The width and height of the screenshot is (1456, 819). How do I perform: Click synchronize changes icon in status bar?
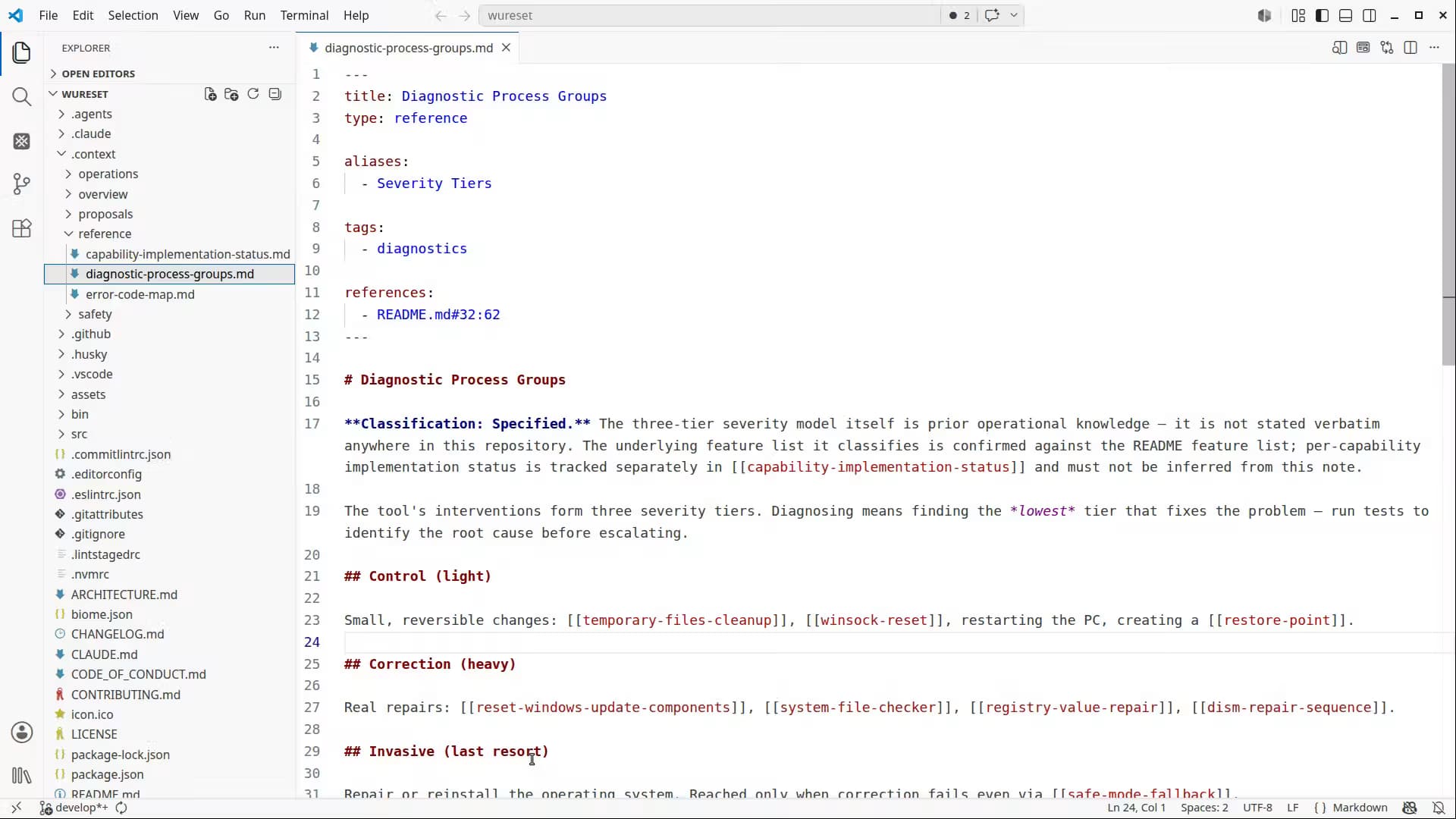[121, 808]
